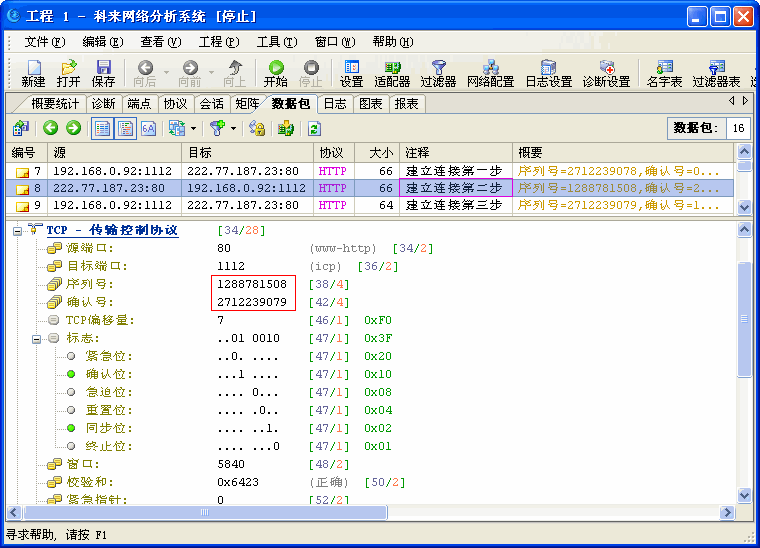Click the 向后 (Back) toolbar icon
760x548 pixels.
145,73
